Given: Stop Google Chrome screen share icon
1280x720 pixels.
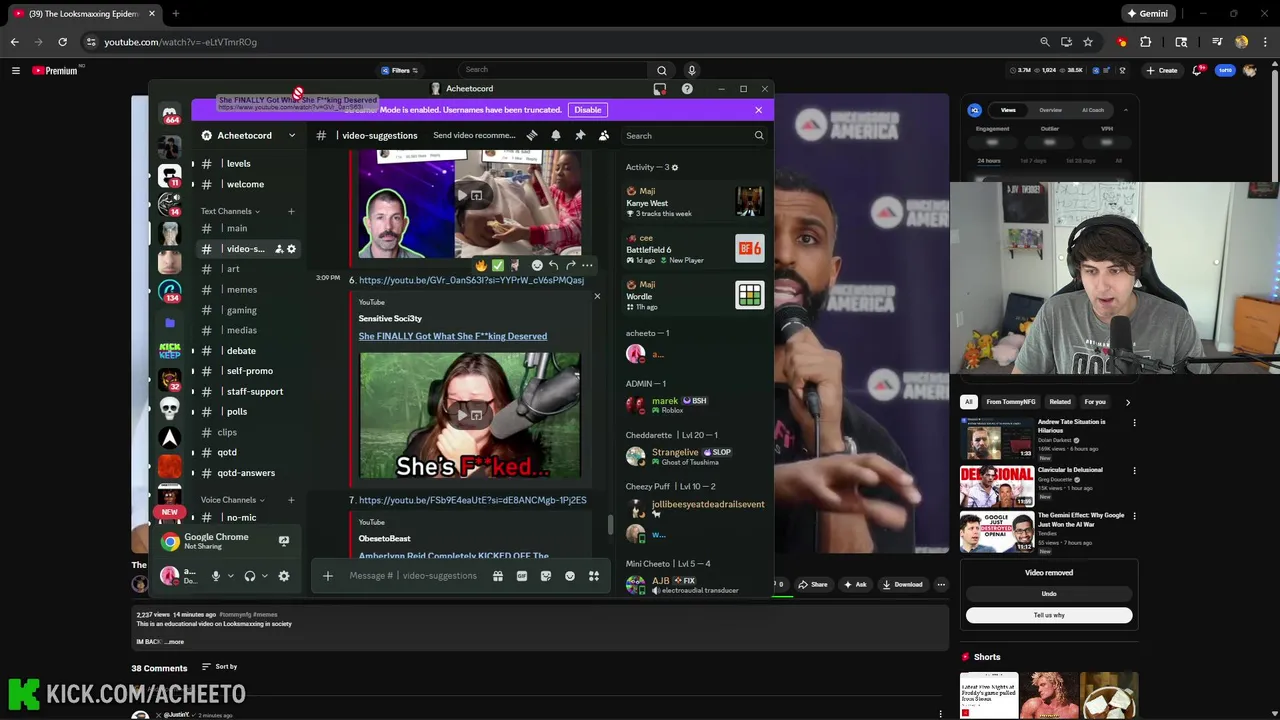Looking at the screenshot, I should (x=284, y=541).
